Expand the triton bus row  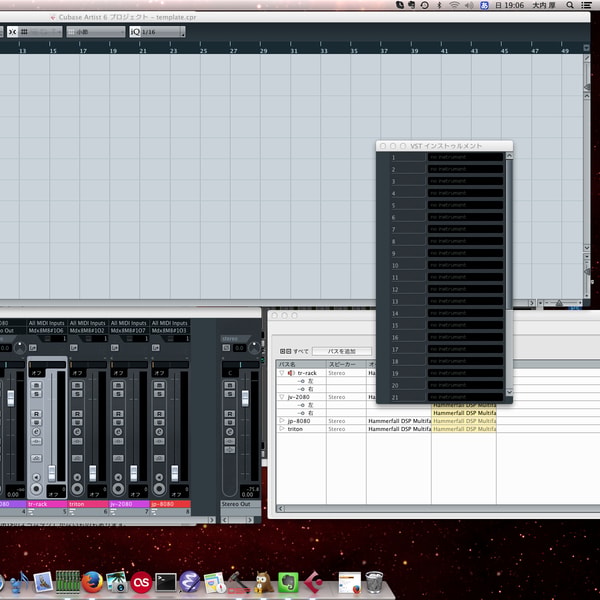click(282, 429)
